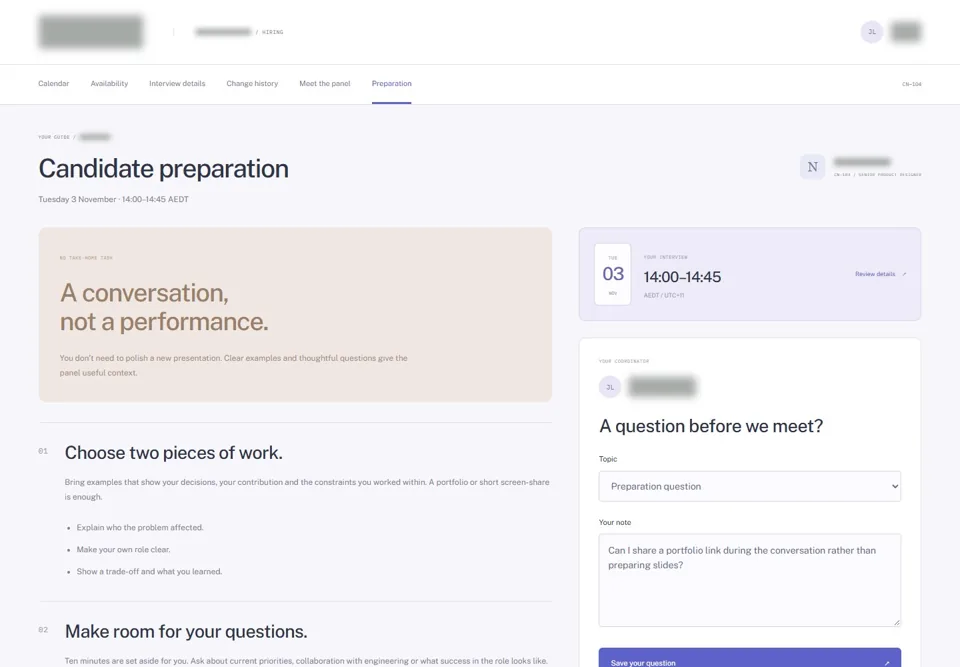Image resolution: width=960 pixels, height=667 pixels.
Task: Click the 'Choose two pieces of work.' heading
Action: [174, 453]
